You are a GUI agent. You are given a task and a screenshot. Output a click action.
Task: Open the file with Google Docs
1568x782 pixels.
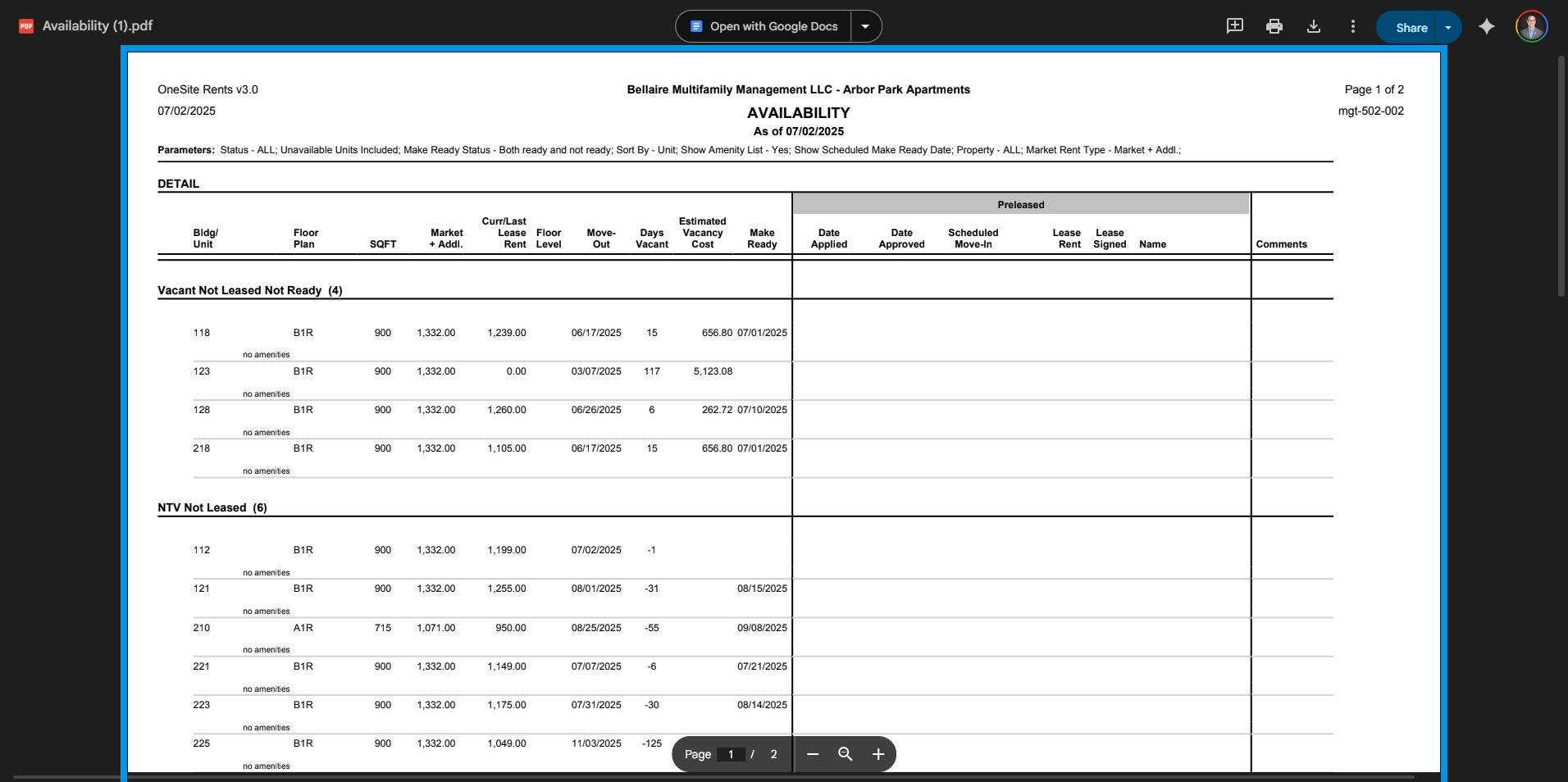pyautogui.click(x=763, y=25)
